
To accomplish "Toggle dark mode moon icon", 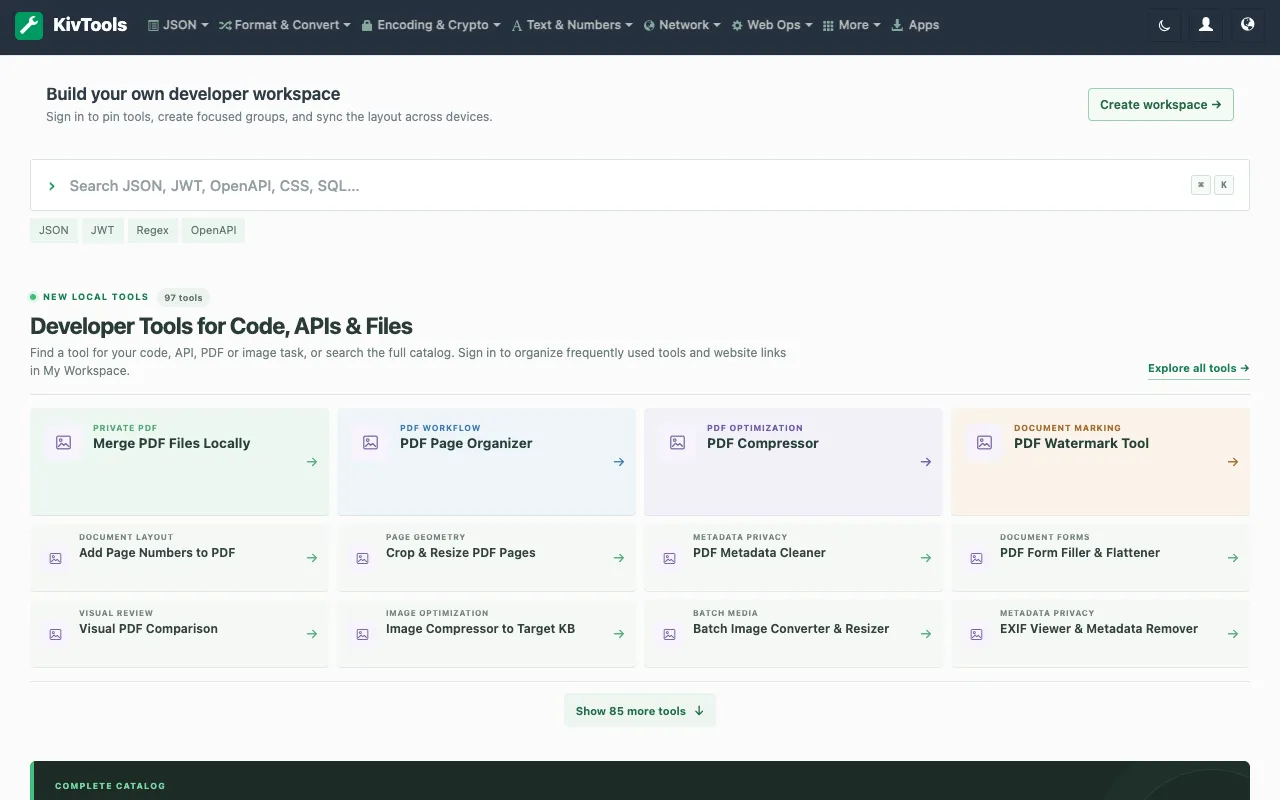I will (1164, 25).
